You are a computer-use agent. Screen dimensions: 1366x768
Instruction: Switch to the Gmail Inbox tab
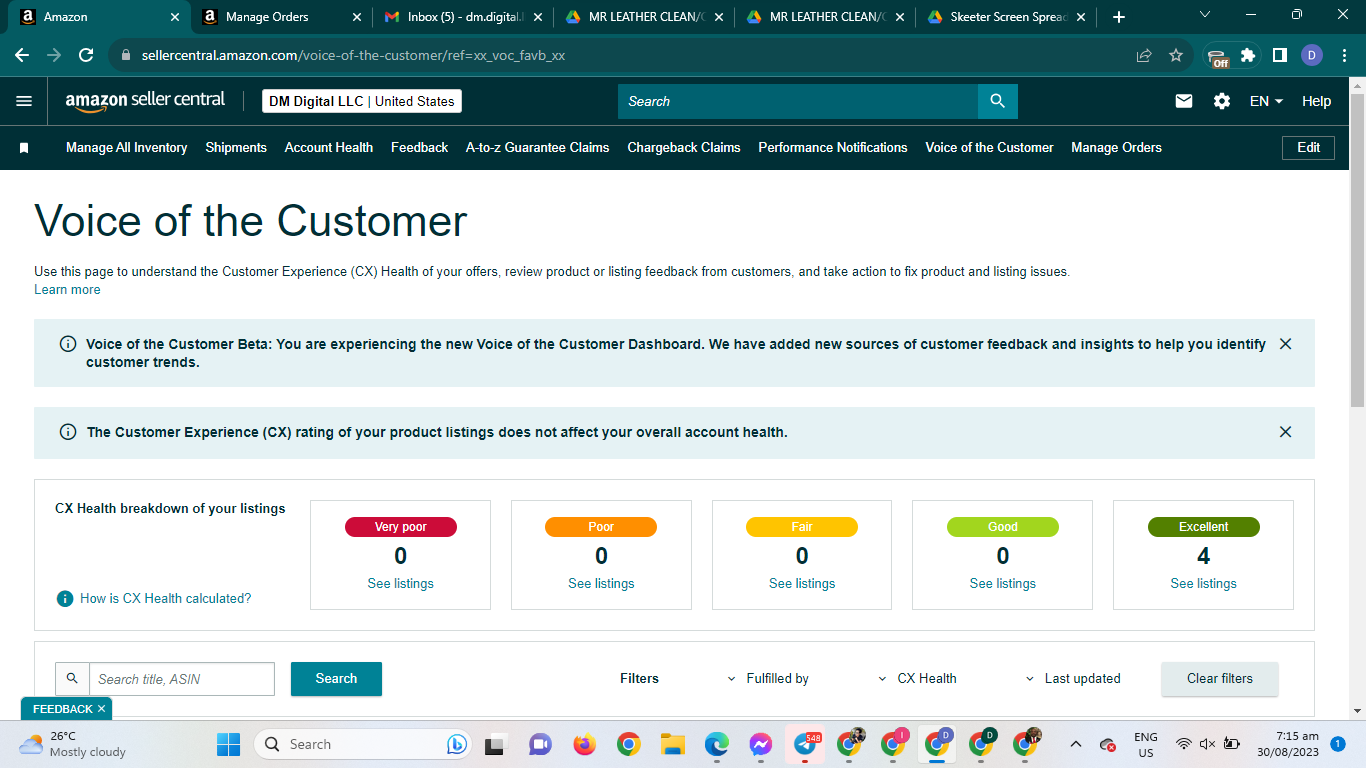click(466, 17)
